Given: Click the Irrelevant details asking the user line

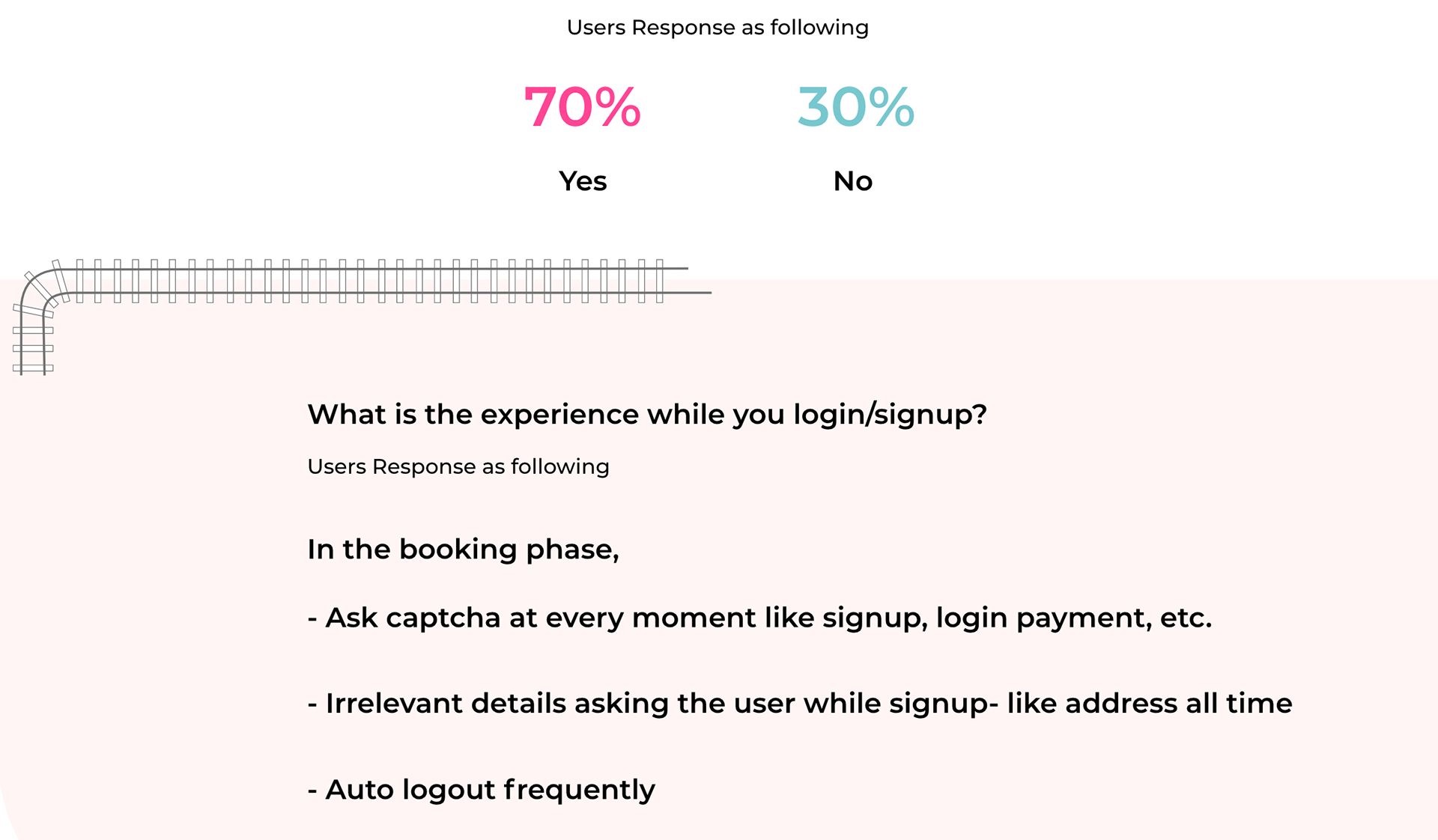Looking at the screenshot, I should tap(800, 704).
